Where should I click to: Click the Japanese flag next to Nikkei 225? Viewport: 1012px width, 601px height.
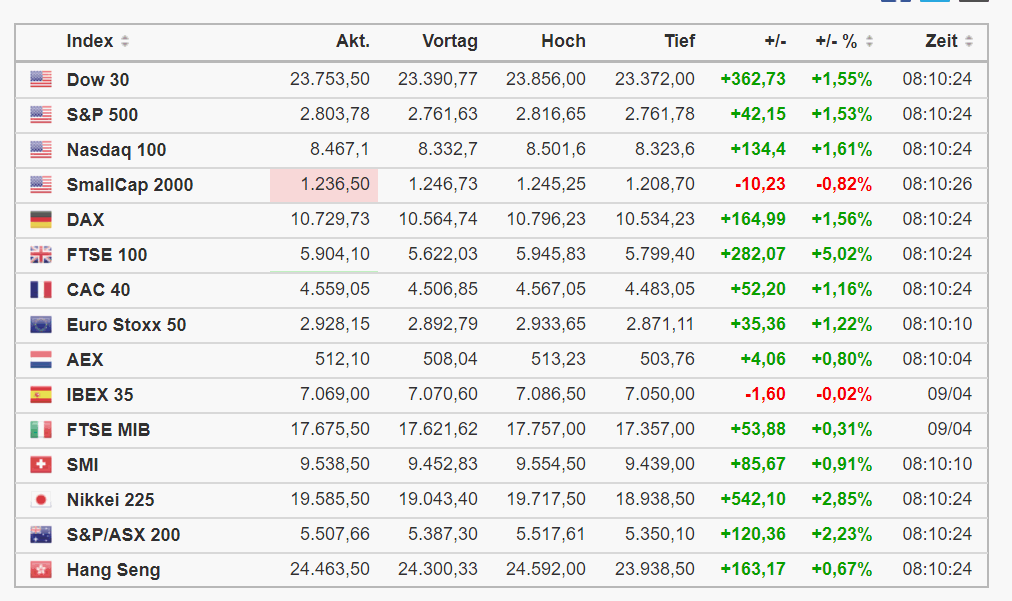click(x=41, y=500)
